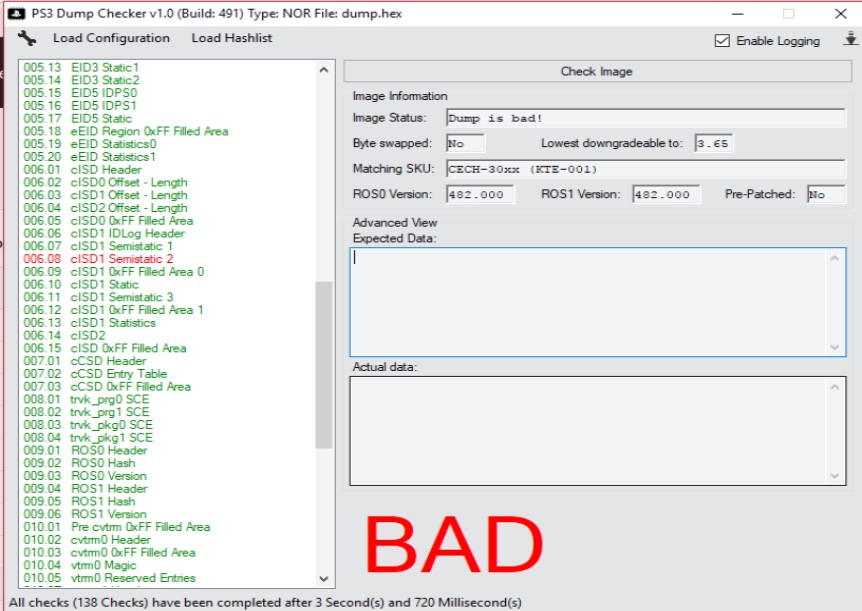This screenshot has width=862, height=611.
Task: Select 006.01 cISD Header entry
Action: (82, 169)
